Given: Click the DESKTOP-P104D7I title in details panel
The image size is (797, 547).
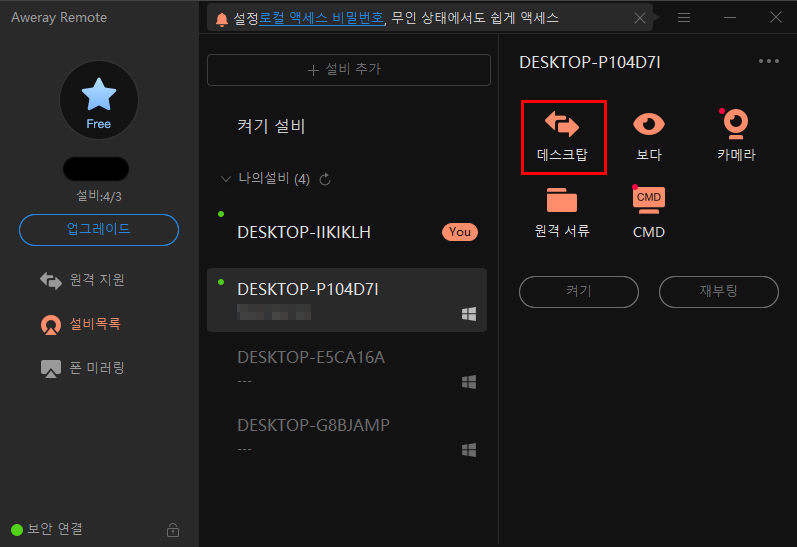Looking at the screenshot, I should (x=590, y=63).
